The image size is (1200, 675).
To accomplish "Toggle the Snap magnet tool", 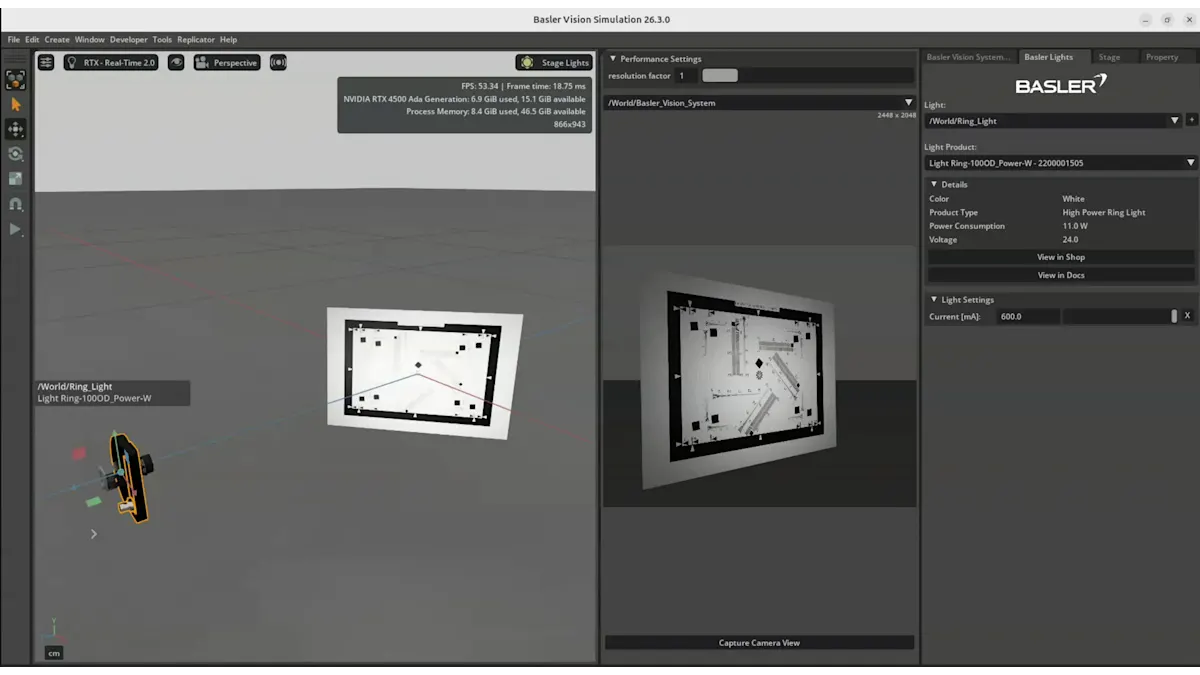I will tap(15, 204).
